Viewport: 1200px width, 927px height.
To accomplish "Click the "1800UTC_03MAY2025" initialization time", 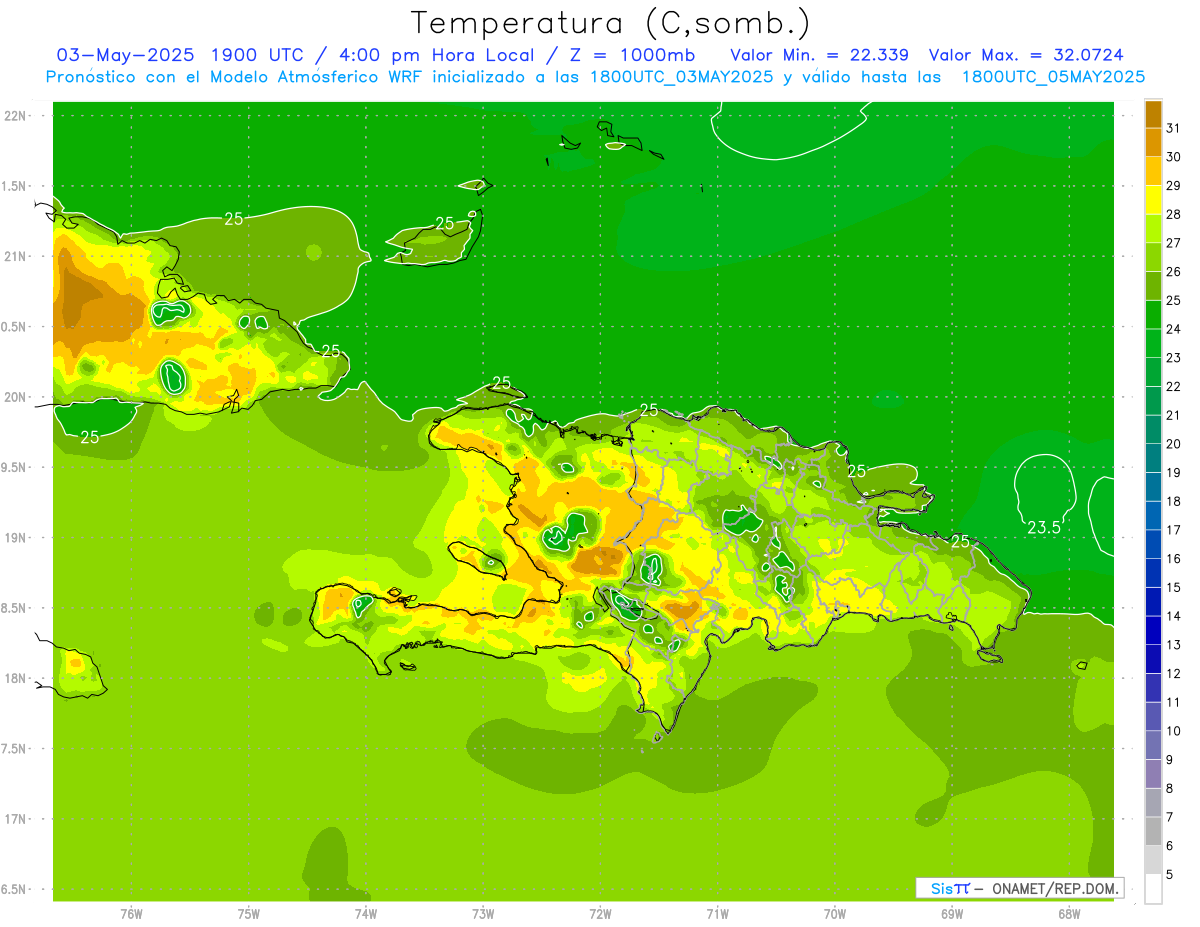I will tap(682, 77).
